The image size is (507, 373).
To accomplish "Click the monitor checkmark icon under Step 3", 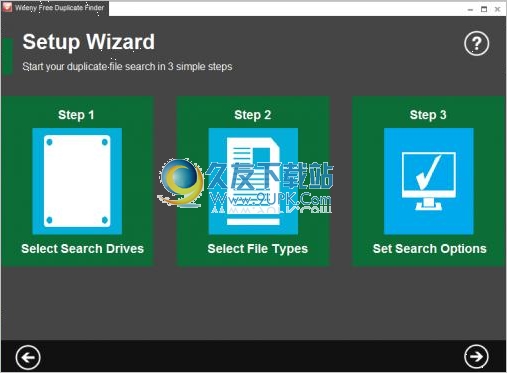I will click(429, 181).
